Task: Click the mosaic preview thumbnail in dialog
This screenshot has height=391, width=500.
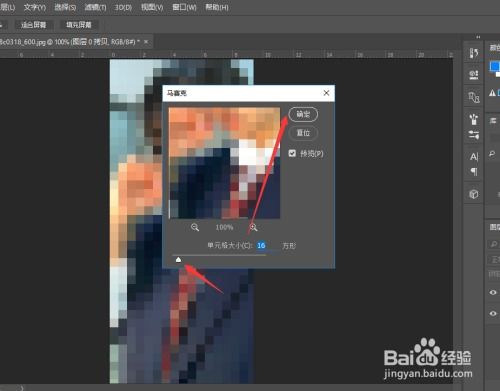Action: [224, 163]
